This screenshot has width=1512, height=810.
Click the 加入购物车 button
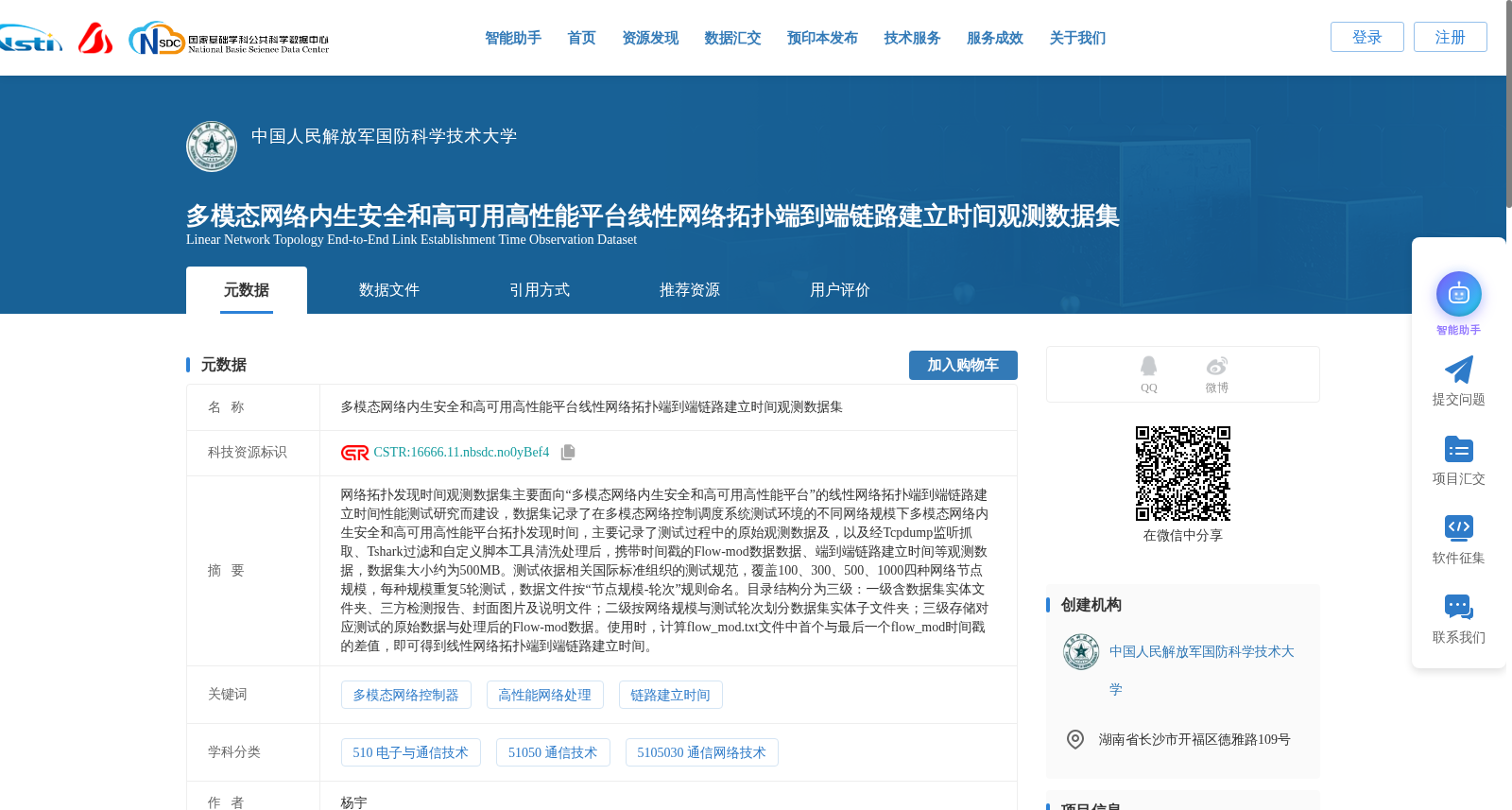tap(963, 365)
